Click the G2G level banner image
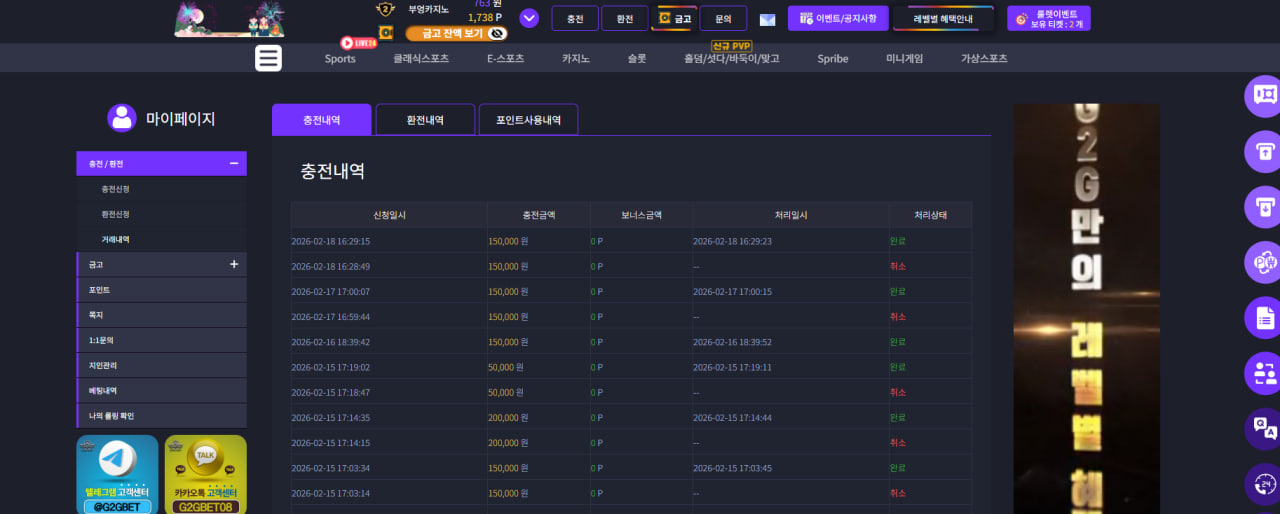The height and width of the screenshot is (514, 1280). coord(1087,308)
